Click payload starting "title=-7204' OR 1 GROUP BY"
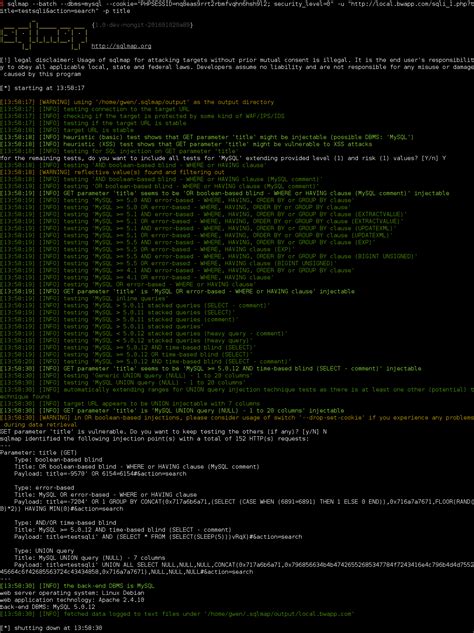Image resolution: width=474 pixels, height=633 pixels. tap(237, 505)
